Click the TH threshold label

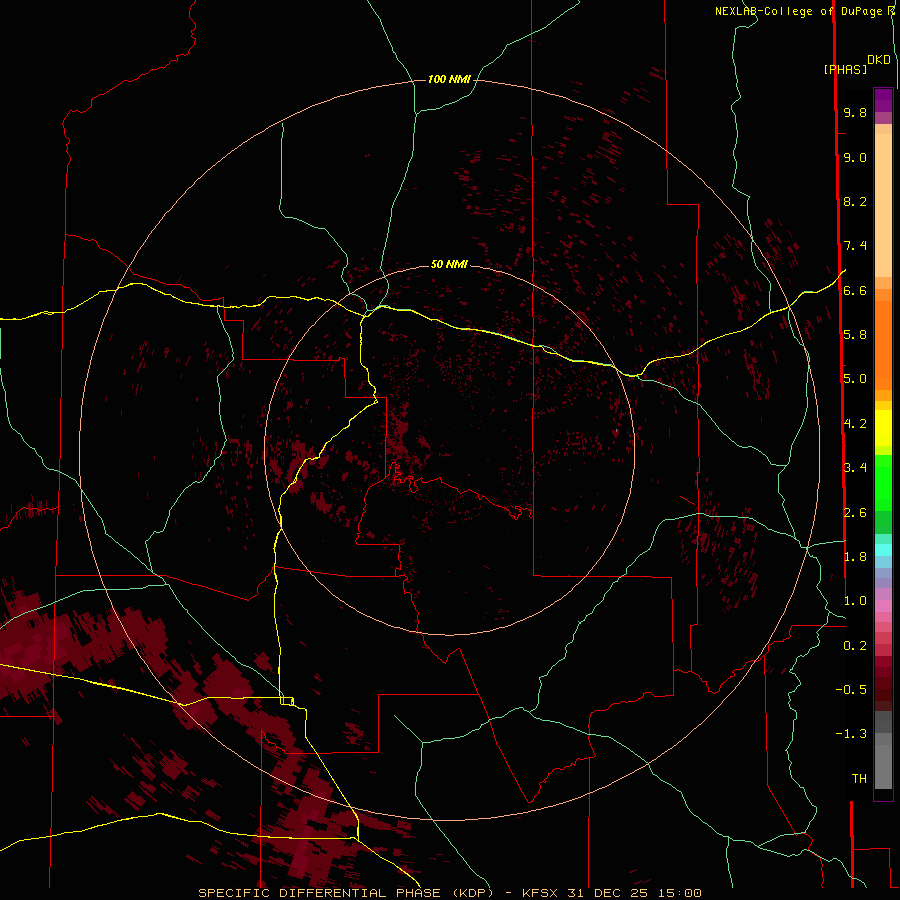pos(859,779)
